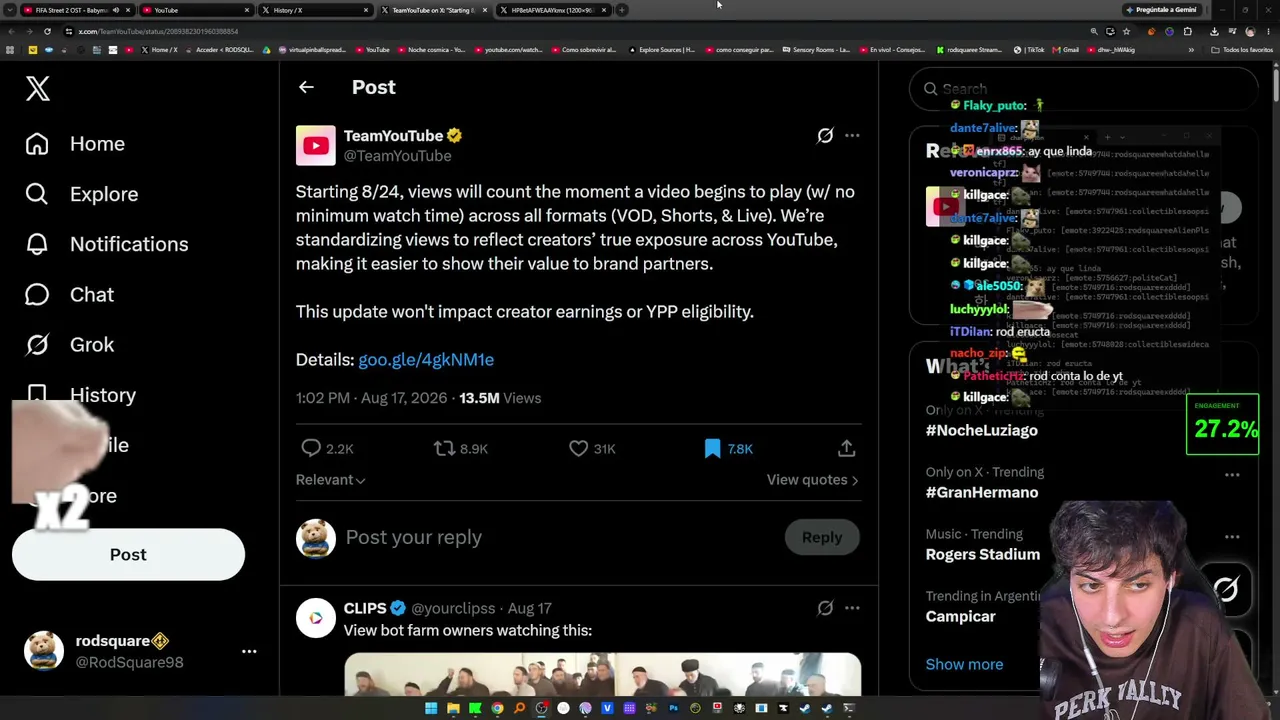Open the goo.gle/4gkNM1e details link

[x=426, y=360]
